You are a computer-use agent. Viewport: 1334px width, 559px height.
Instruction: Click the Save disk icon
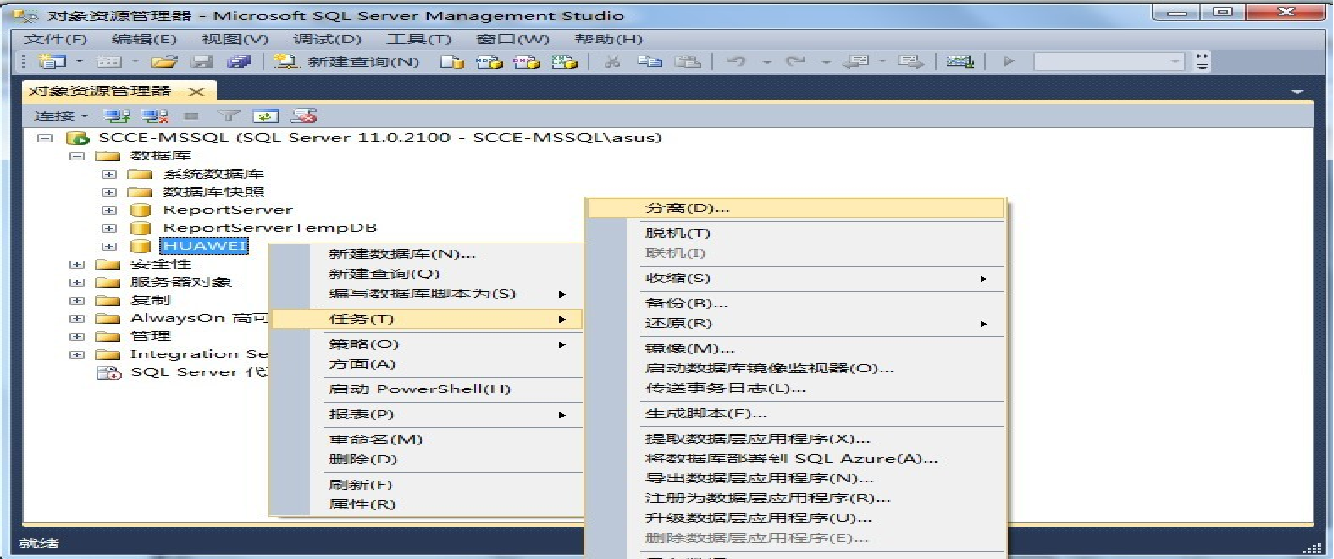point(202,62)
